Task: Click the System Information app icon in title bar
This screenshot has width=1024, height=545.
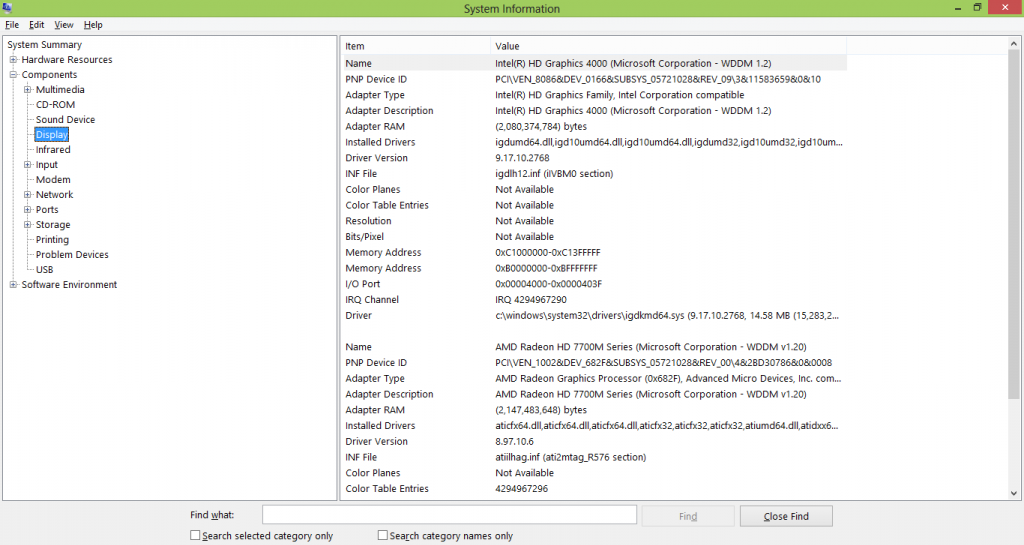Action: [x=7, y=8]
